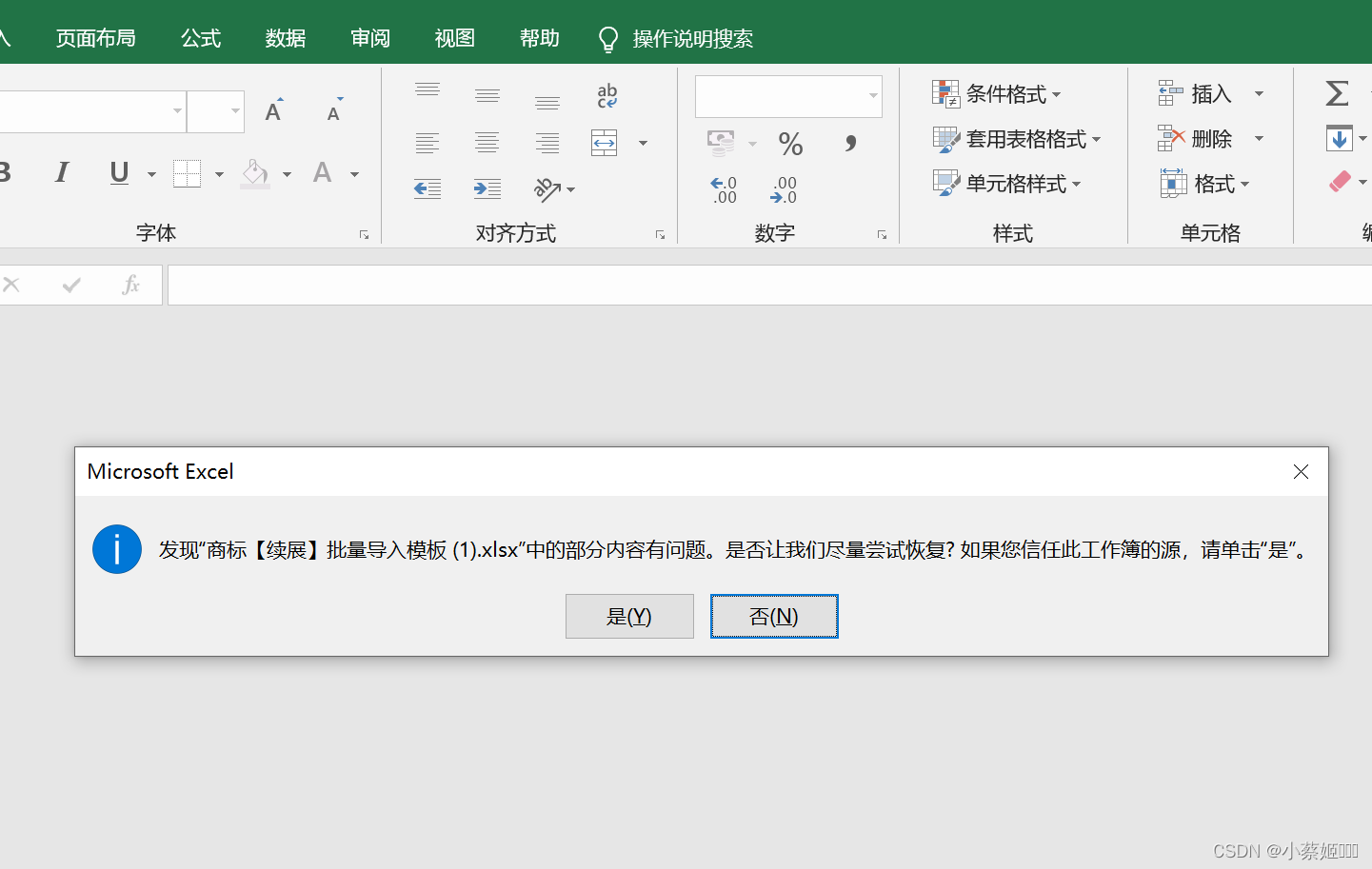Toggle underline formatting

[119, 172]
